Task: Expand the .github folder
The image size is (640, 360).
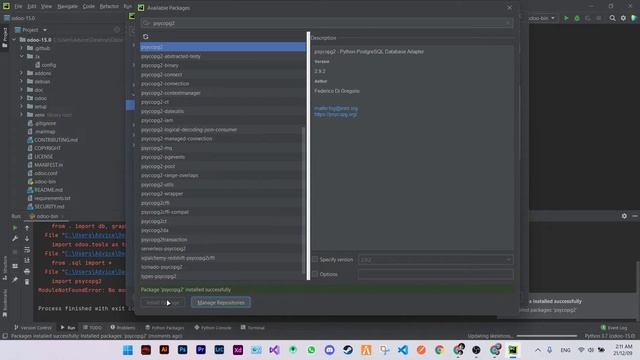Action: [22, 48]
